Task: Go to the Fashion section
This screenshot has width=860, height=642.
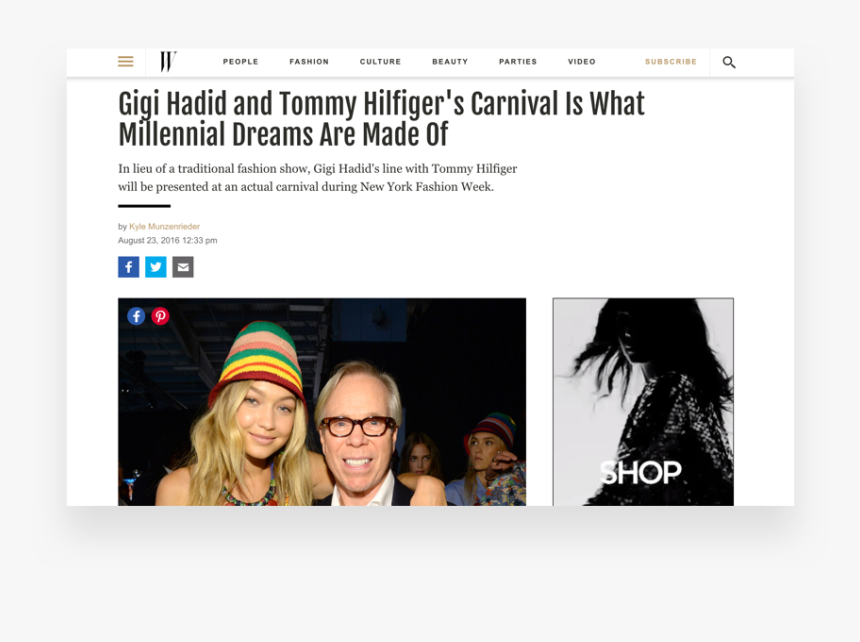Action: [309, 61]
